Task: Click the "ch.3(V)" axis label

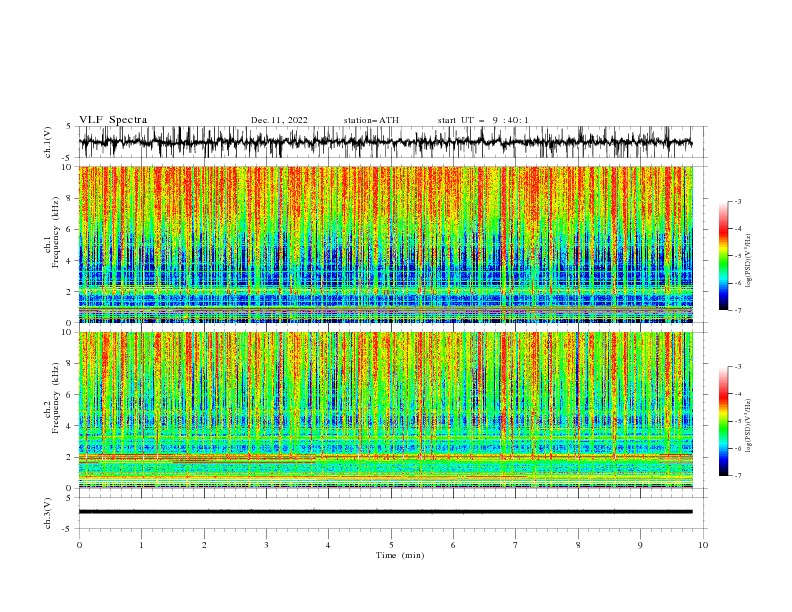Action: tap(48, 513)
